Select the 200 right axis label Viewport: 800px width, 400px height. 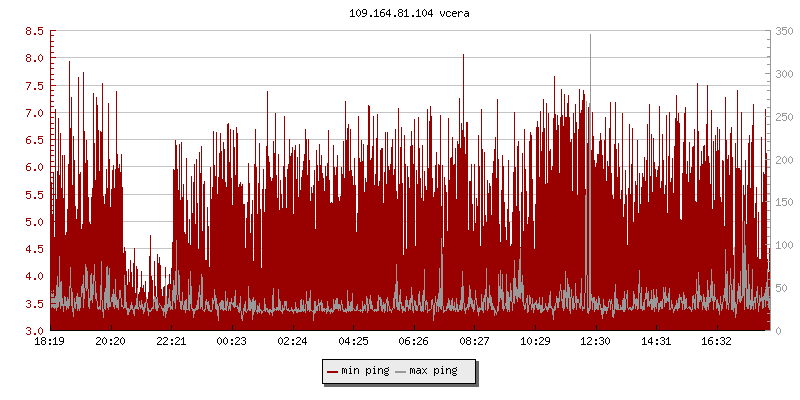(783, 160)
